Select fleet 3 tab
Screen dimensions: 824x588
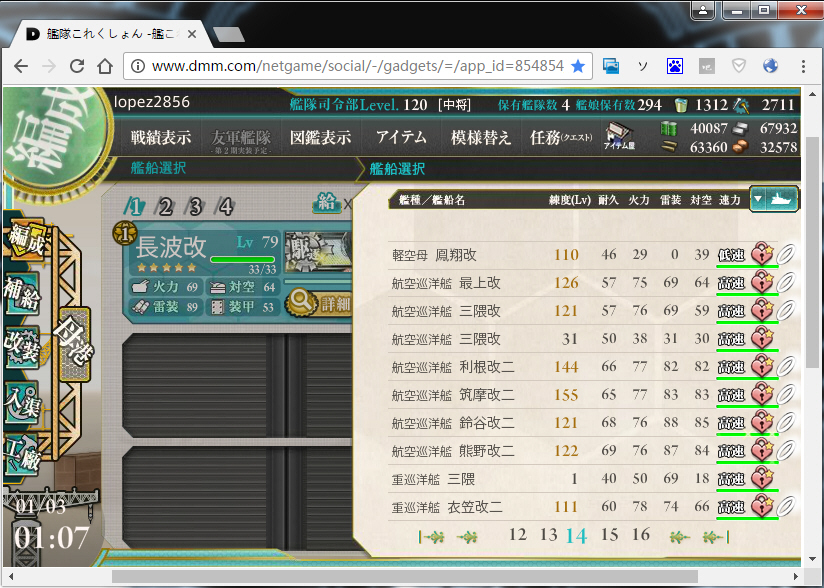(195, 207)
